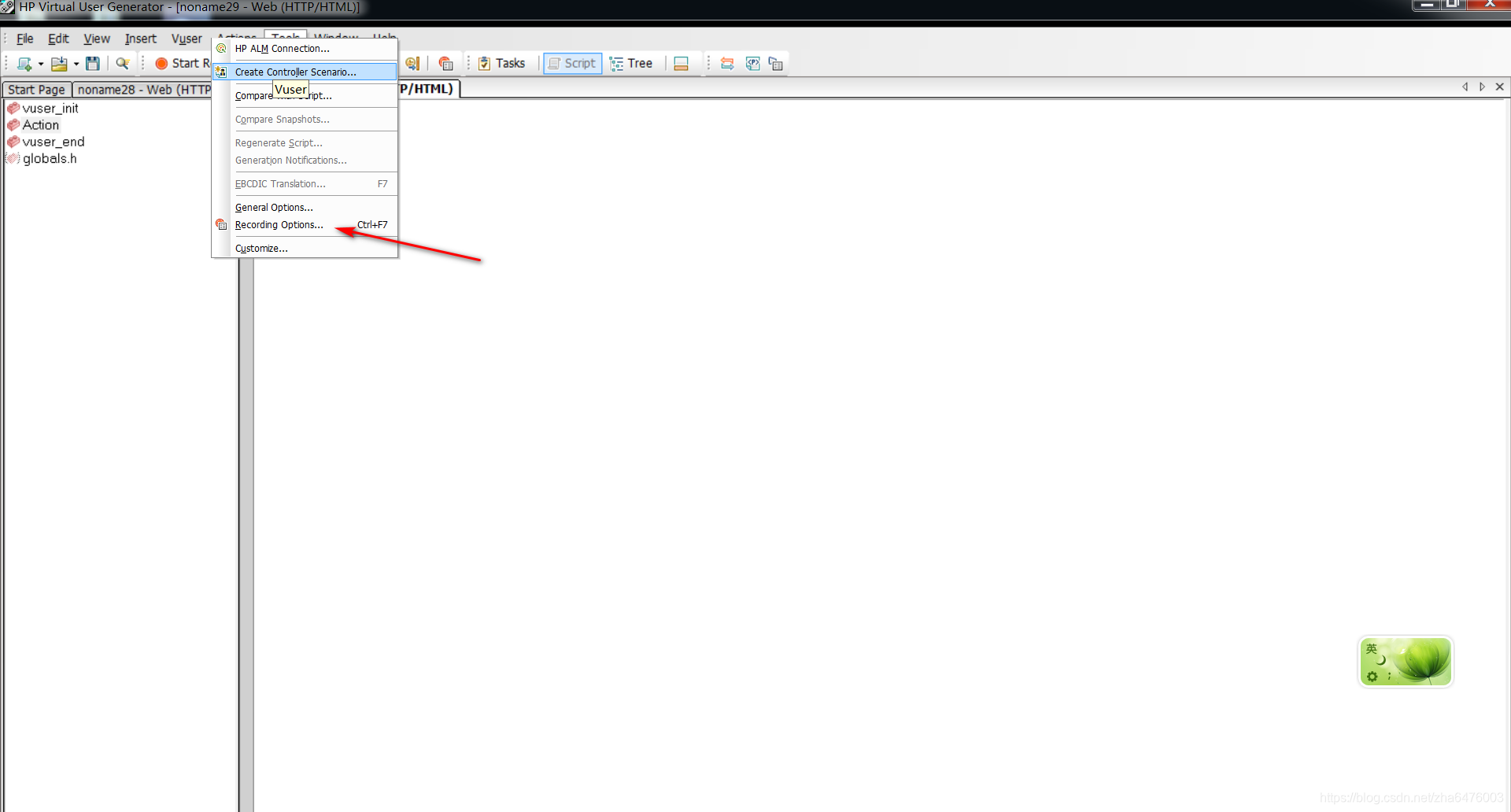Screen dimensions: 1511x812
Task: Click Compare Snapshots menu item
Action: [305, 120]
